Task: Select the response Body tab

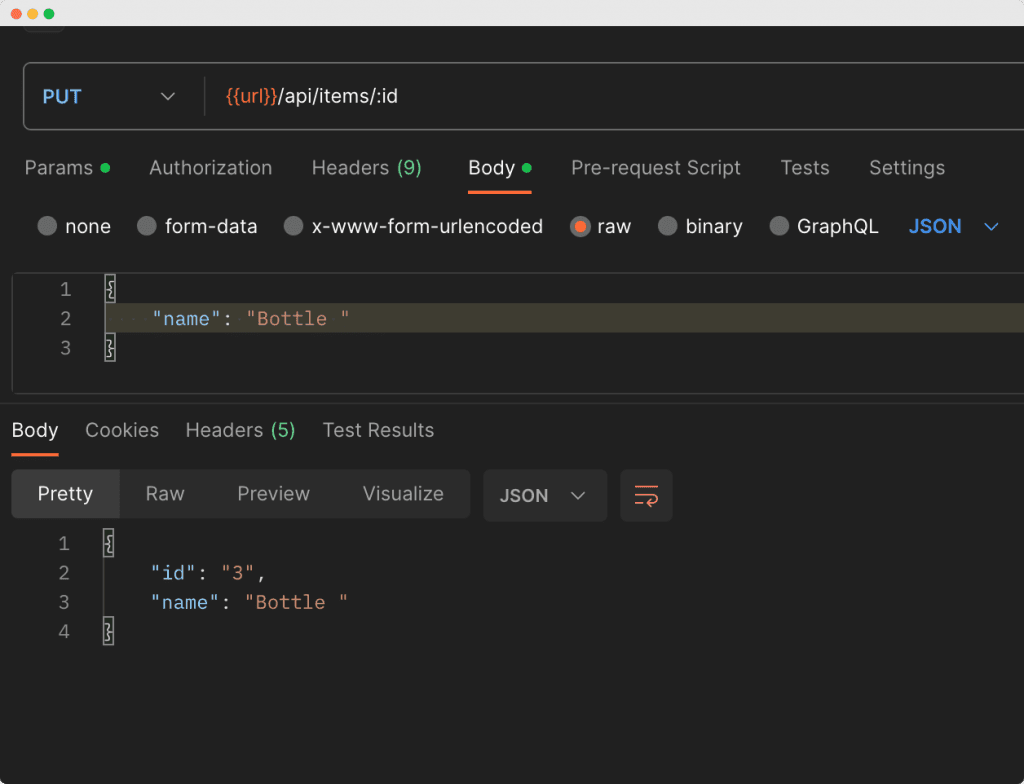Action: (35, 430)
